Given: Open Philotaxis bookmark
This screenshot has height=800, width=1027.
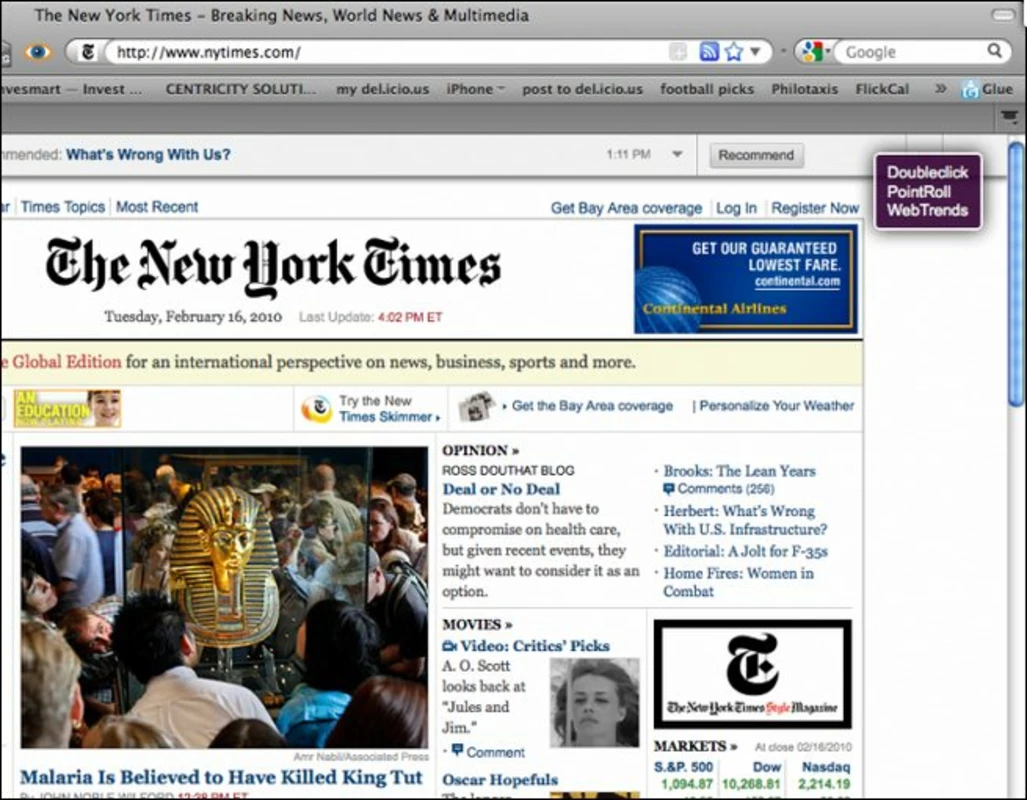Looking at the screenshot, I should click(x=804, y=89).
